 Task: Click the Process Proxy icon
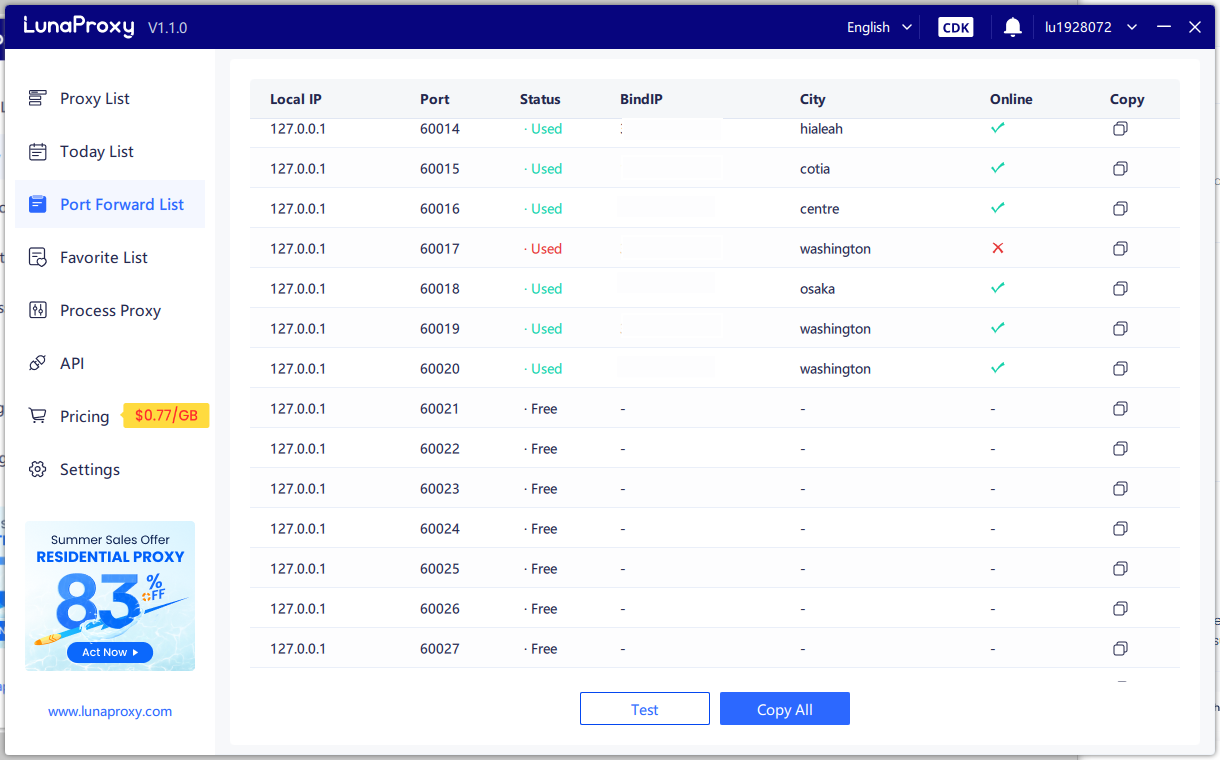tap(37, 310)
